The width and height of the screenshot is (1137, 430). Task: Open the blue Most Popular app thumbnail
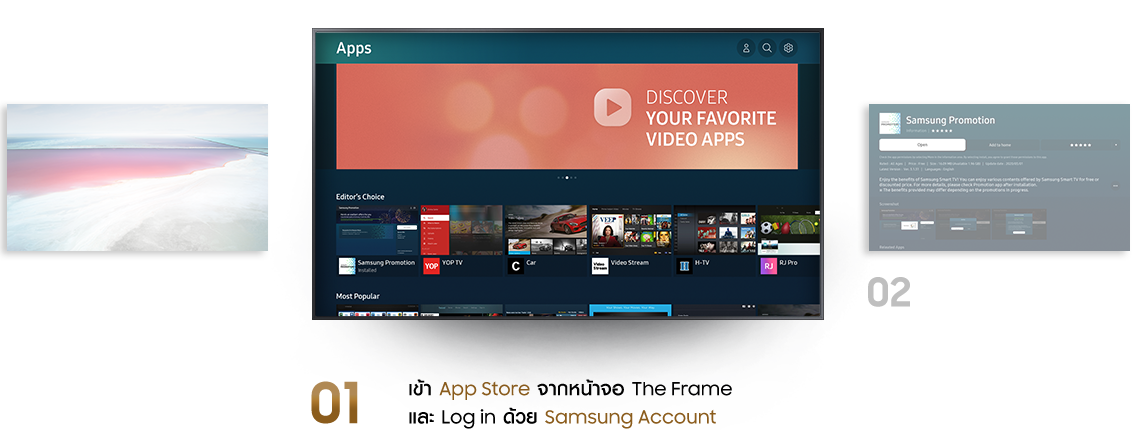coord(630,311)
